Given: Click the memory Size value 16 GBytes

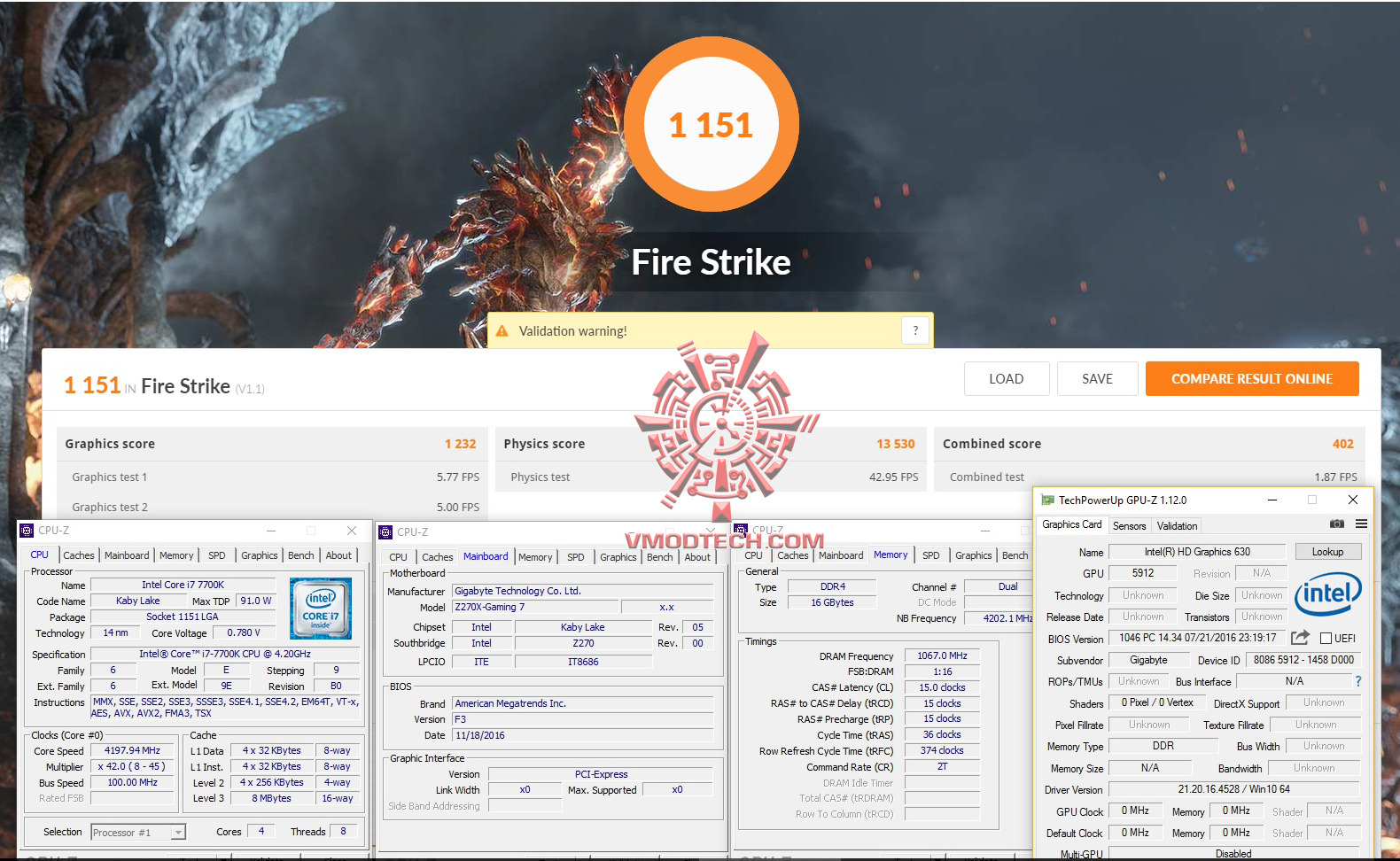Looking at the screenshot, I should point(832,602).
